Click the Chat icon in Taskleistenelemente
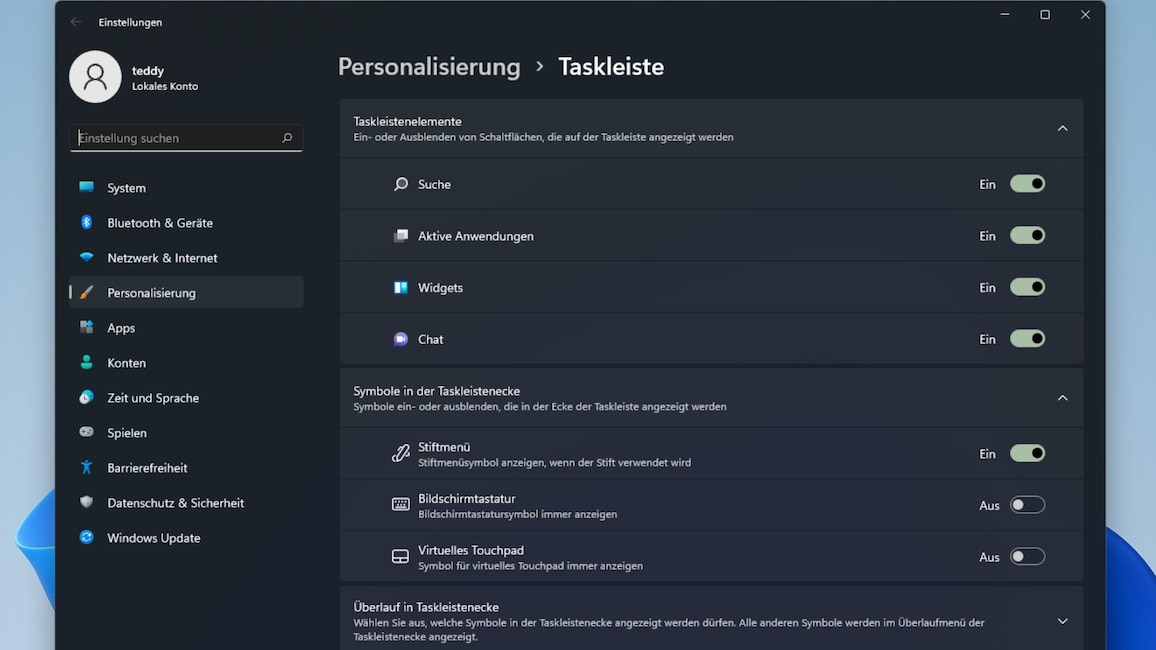1156x650 pixels. pyautogui.click(x=401, y=338)
